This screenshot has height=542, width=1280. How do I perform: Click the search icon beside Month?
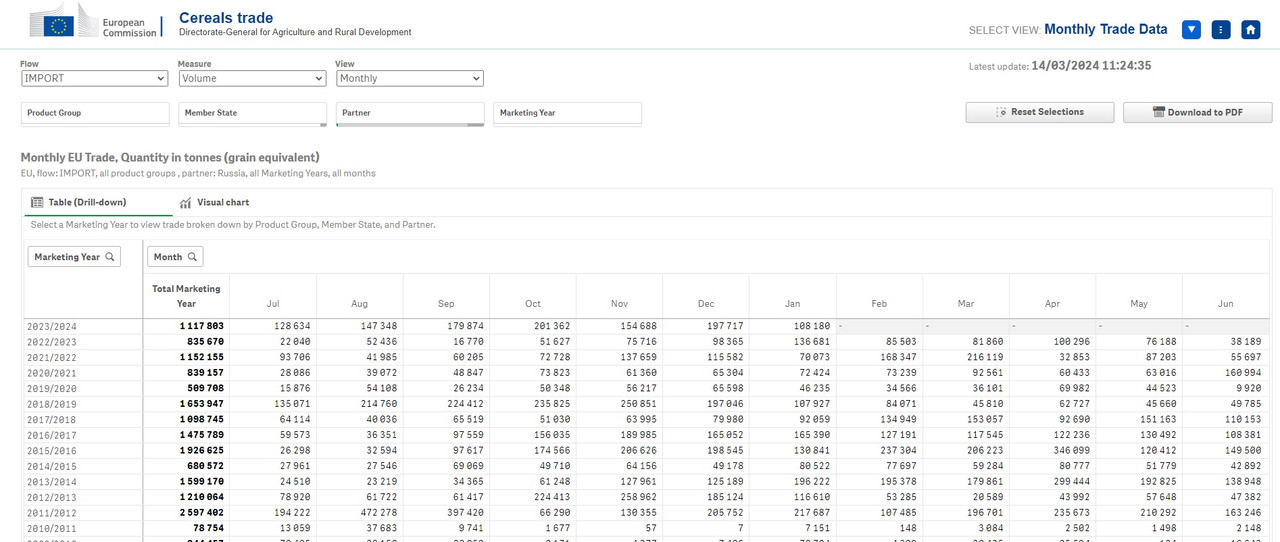click(x=192, y=257)
